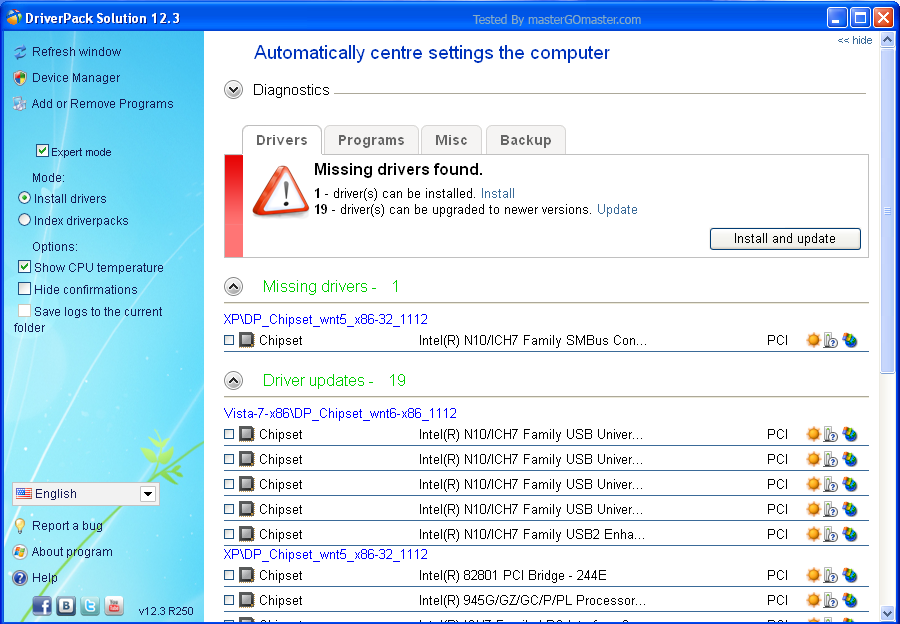This screenshot has width=900, height=624.
Task: Click the About program Windows logo icon
Action: (x=20, y=552)
